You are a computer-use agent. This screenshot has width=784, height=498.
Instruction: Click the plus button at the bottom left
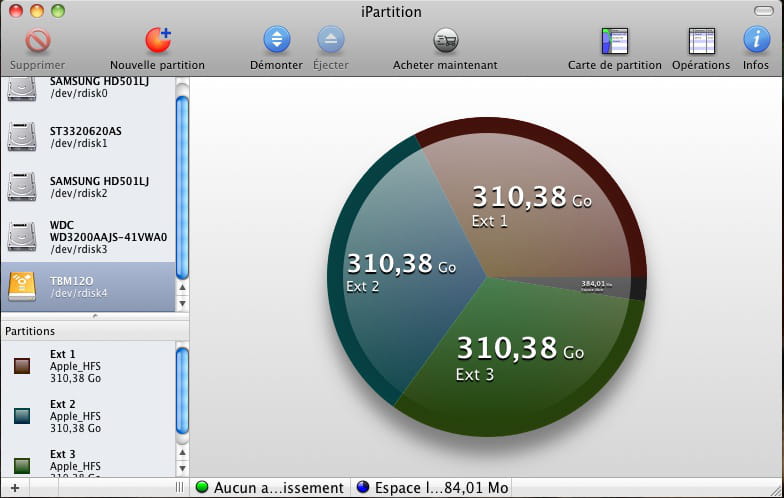pyautogui.click(x=15, y=488)
